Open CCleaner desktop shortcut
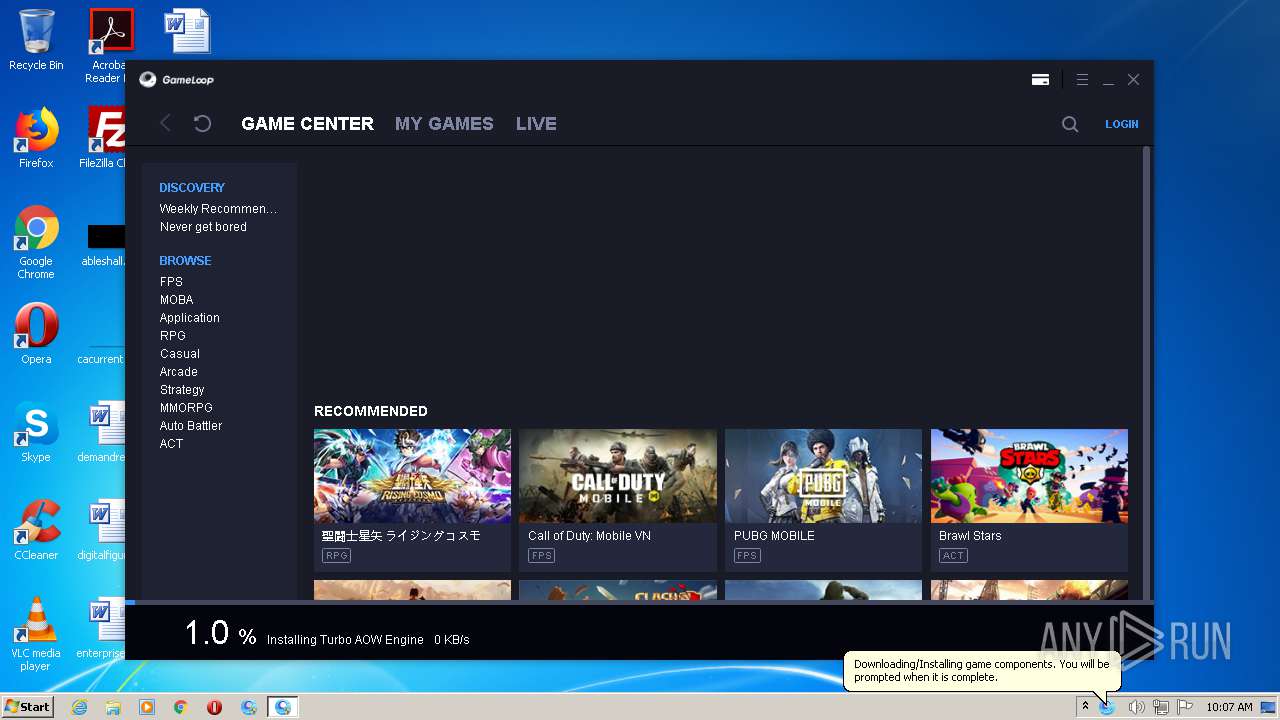Image resolution: width=1280 pixels, height=720 pixels. [36, 530]
